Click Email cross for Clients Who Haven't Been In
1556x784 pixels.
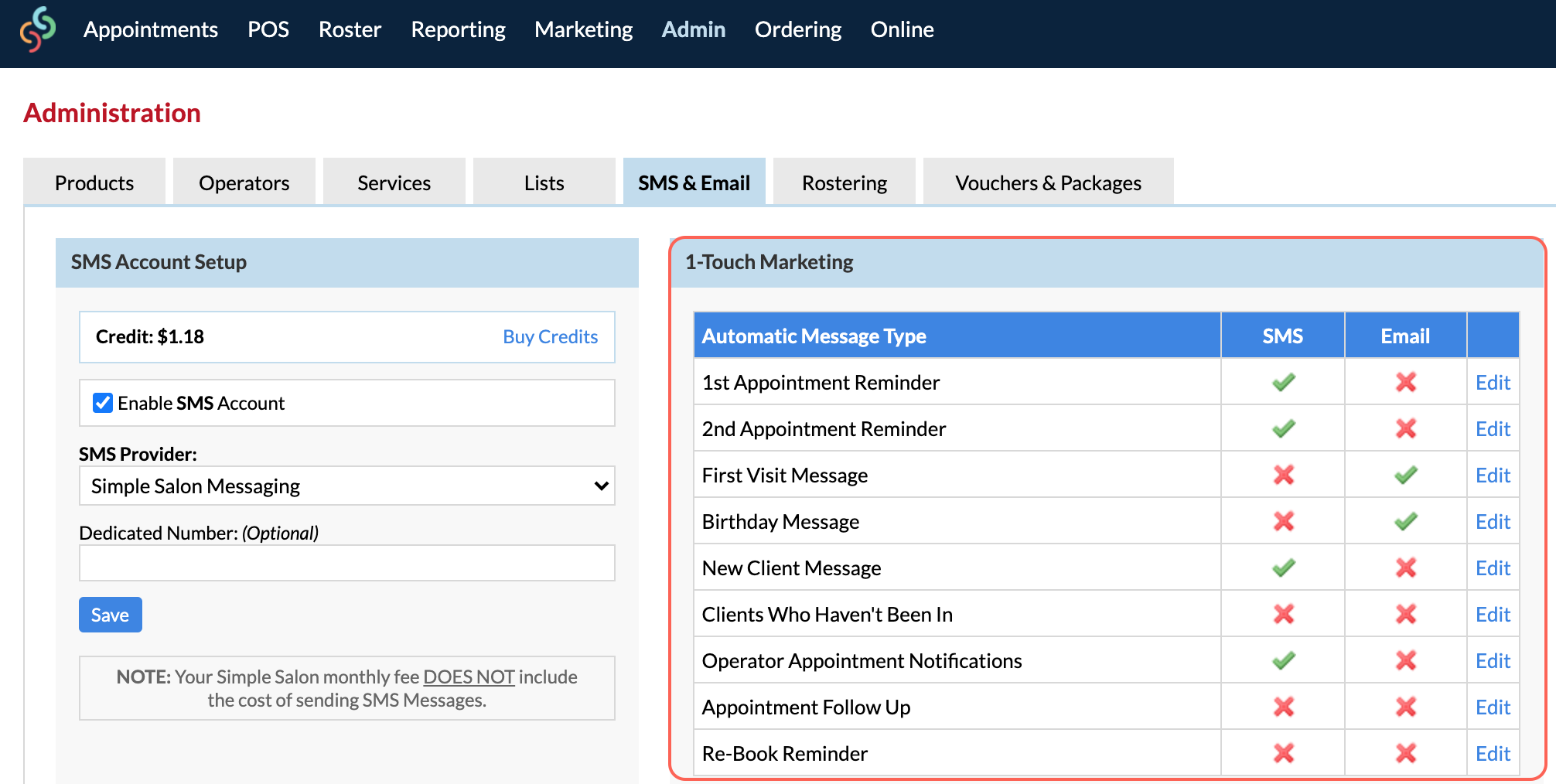click(1406, 614)
